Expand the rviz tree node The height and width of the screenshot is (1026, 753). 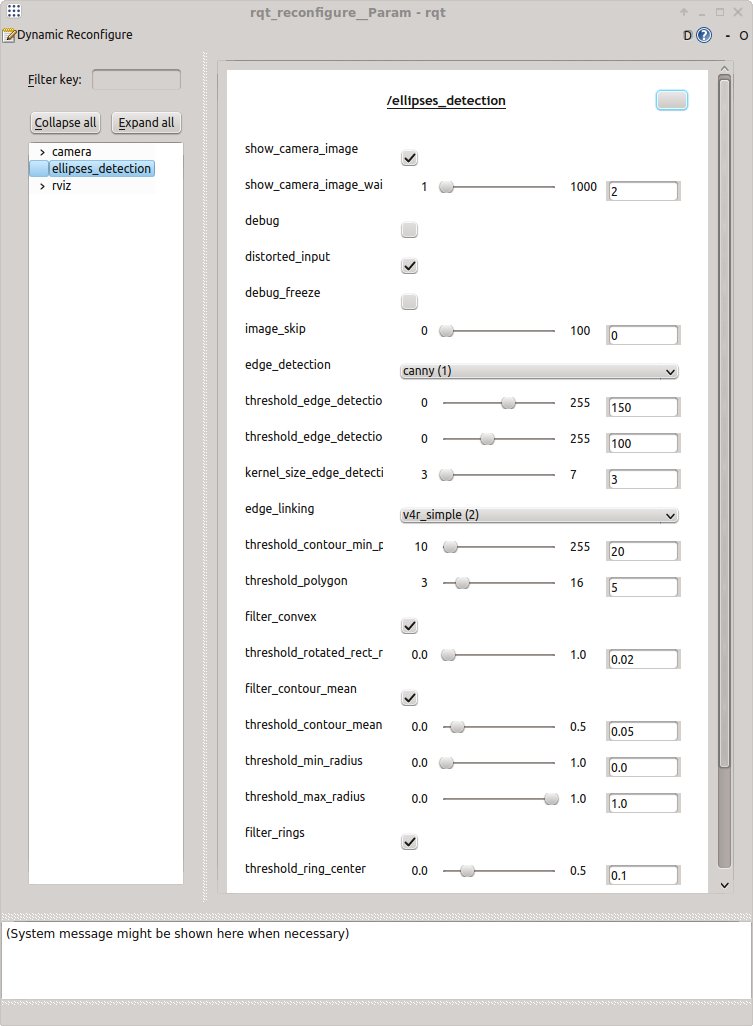pyautogui.click(x=42, y=185)
